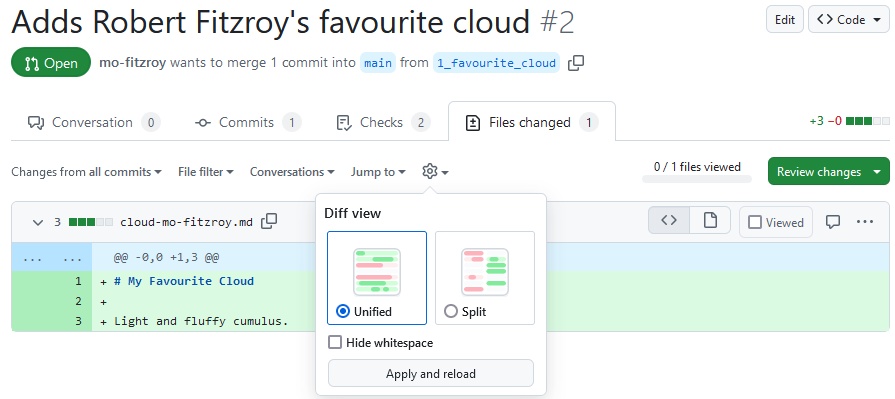The height and width of the screenshot is (399, 895).
Task: Click the cloud-mo-fitzroy.md file name
Action: point(186,223)
